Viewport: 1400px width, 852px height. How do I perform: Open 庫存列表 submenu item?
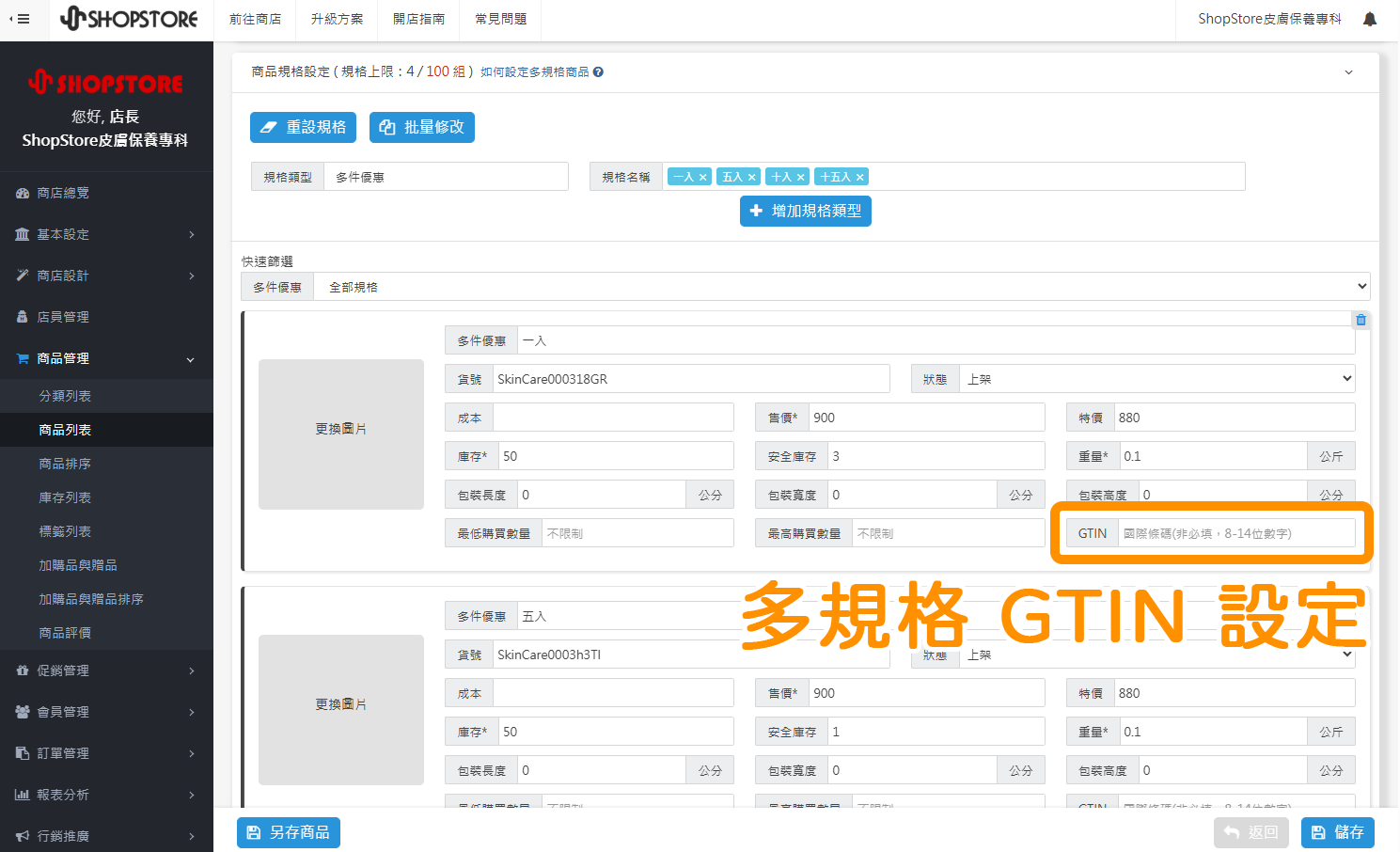tap(106, 497)
